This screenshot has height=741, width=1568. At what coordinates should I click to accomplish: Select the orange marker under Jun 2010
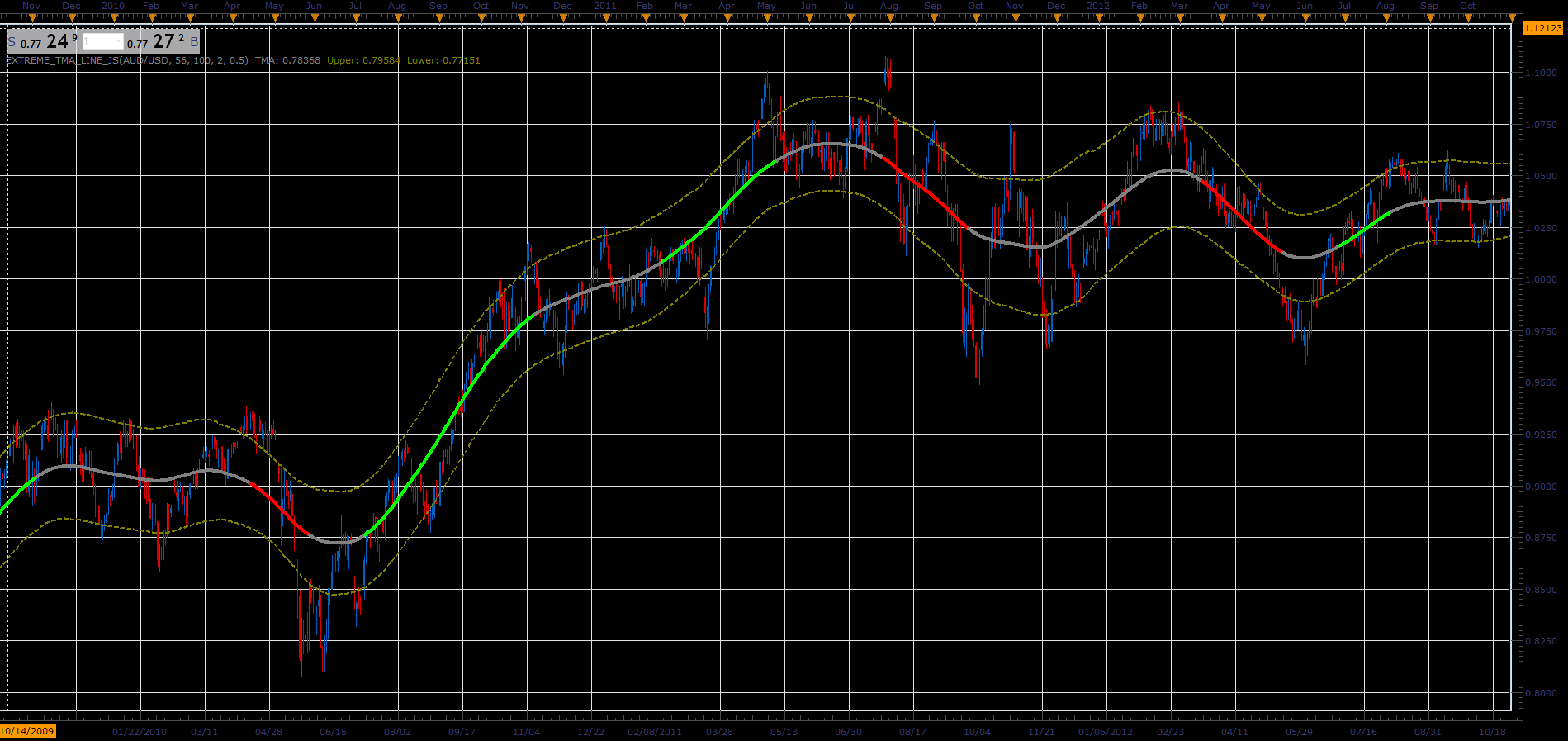(x=314, y=17)
